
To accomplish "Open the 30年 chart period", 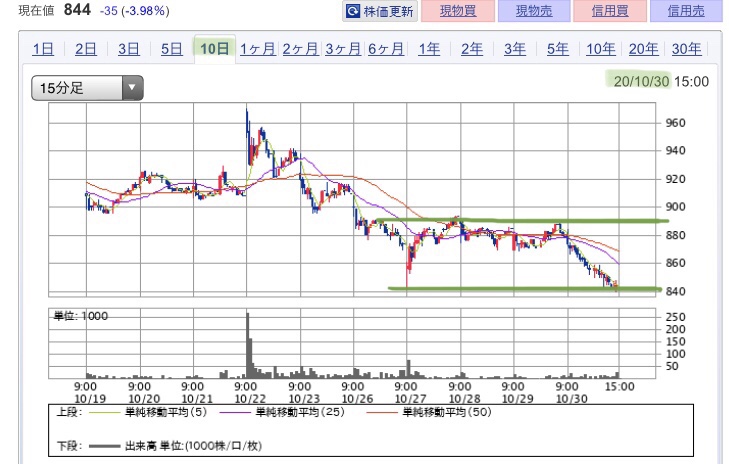I will (x=686, y=49).
